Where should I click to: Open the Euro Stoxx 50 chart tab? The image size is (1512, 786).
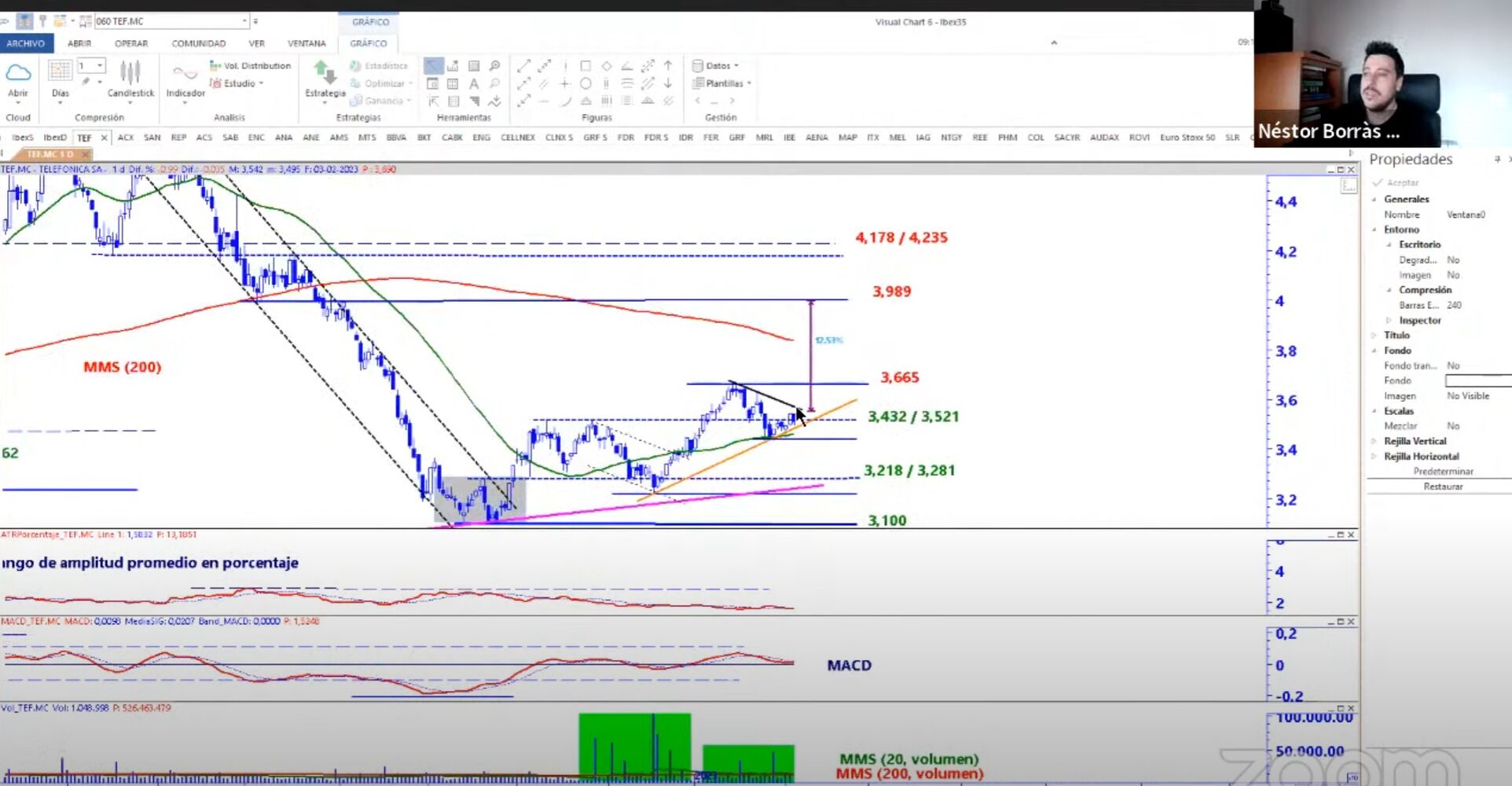[1187, 138]
